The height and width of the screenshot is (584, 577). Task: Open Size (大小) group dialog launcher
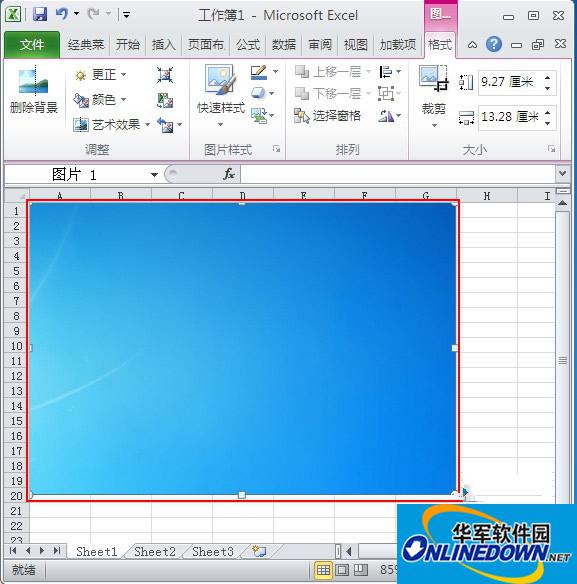point(551,149)
